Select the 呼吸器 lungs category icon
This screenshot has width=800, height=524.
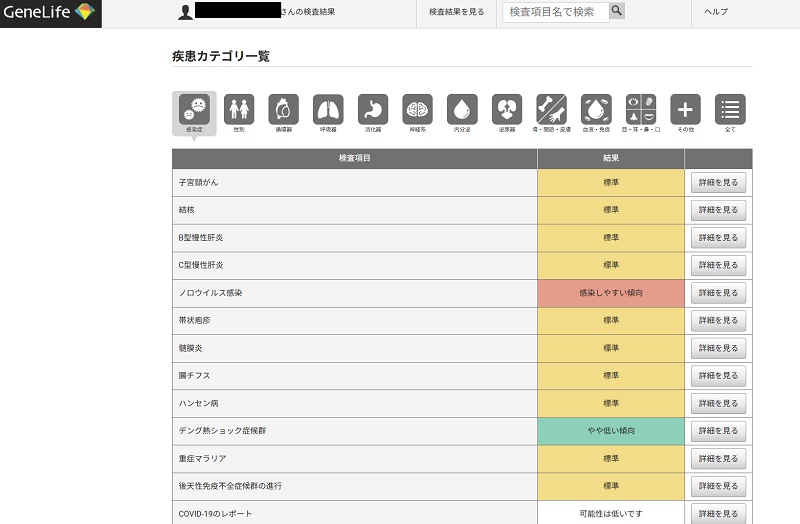click(x=328, y=110)
